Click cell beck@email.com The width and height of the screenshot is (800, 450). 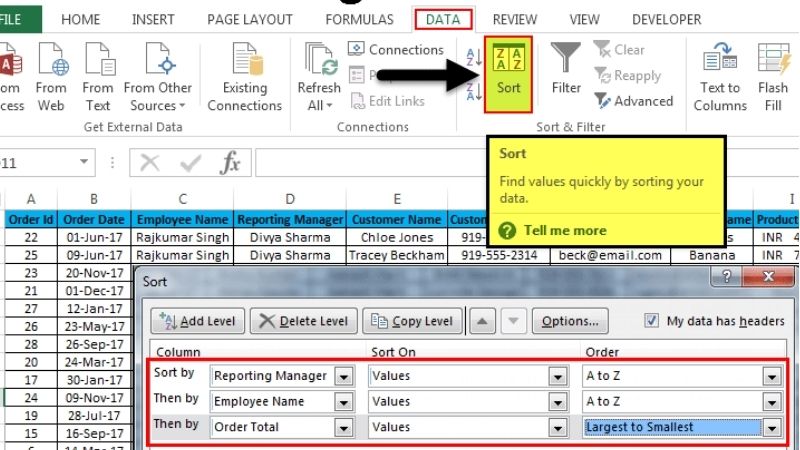pyautogui.click(x=610, y=255)
